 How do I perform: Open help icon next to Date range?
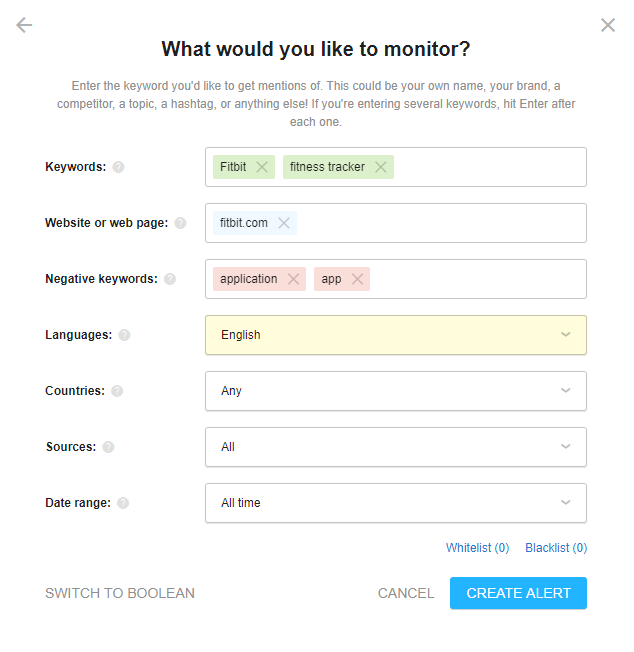pos(123,503)
